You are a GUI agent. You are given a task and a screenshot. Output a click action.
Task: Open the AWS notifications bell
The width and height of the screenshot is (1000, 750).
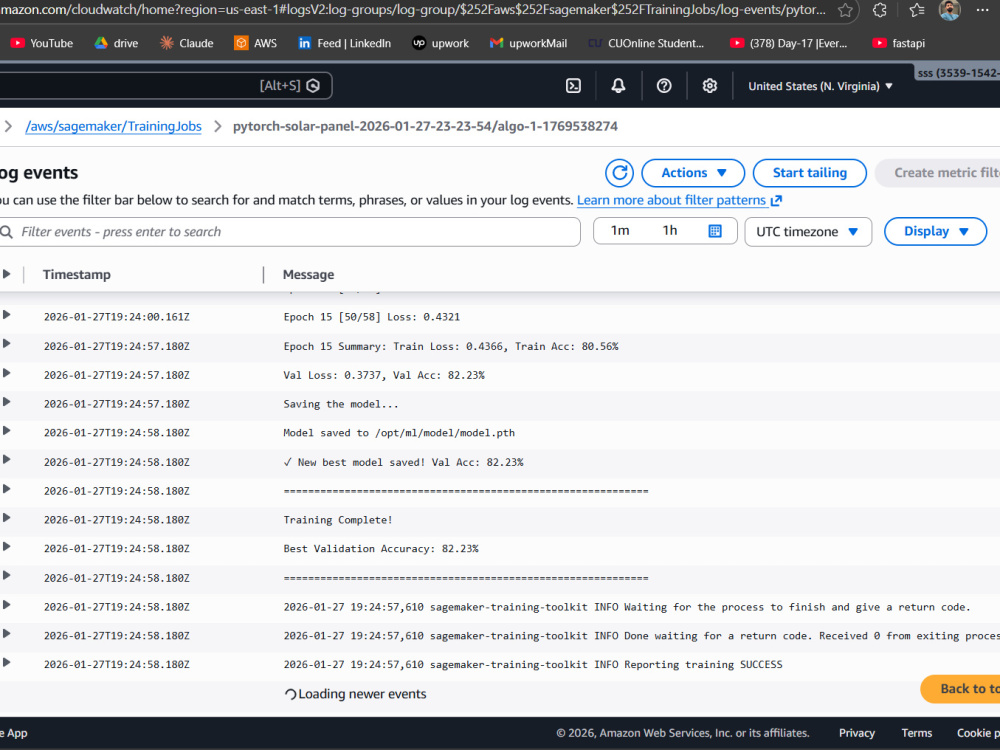618,86
